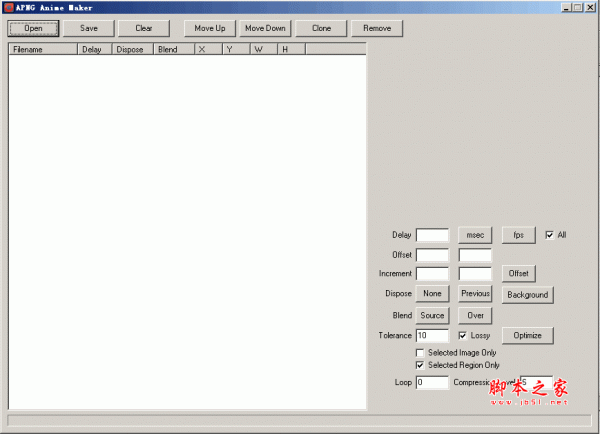Image resolution: width=600 pixels, height=434 pixels.
Task: Remove the selected frame
Action: (377, 28)
